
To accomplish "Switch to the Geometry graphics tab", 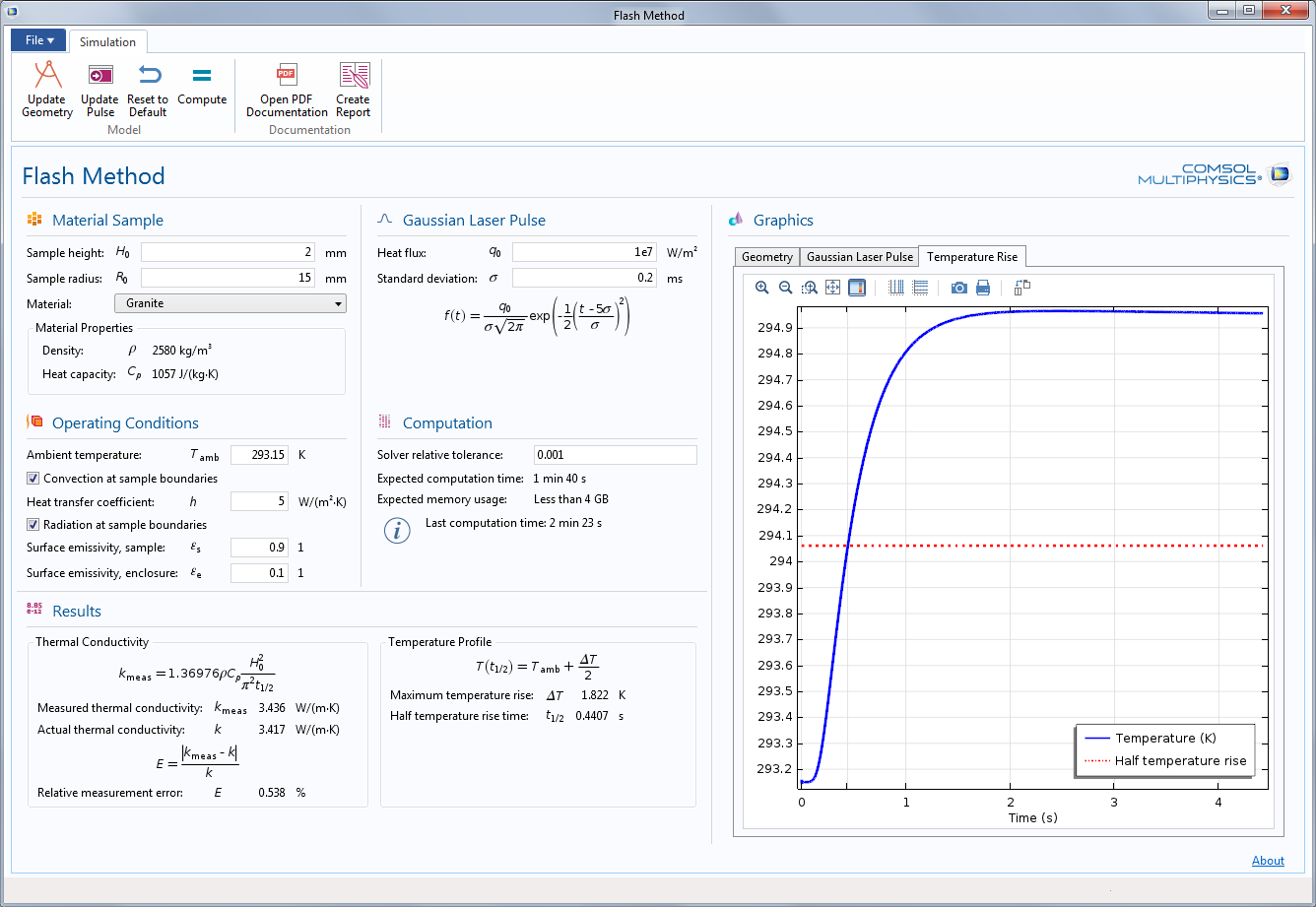I will coord(767,257).
